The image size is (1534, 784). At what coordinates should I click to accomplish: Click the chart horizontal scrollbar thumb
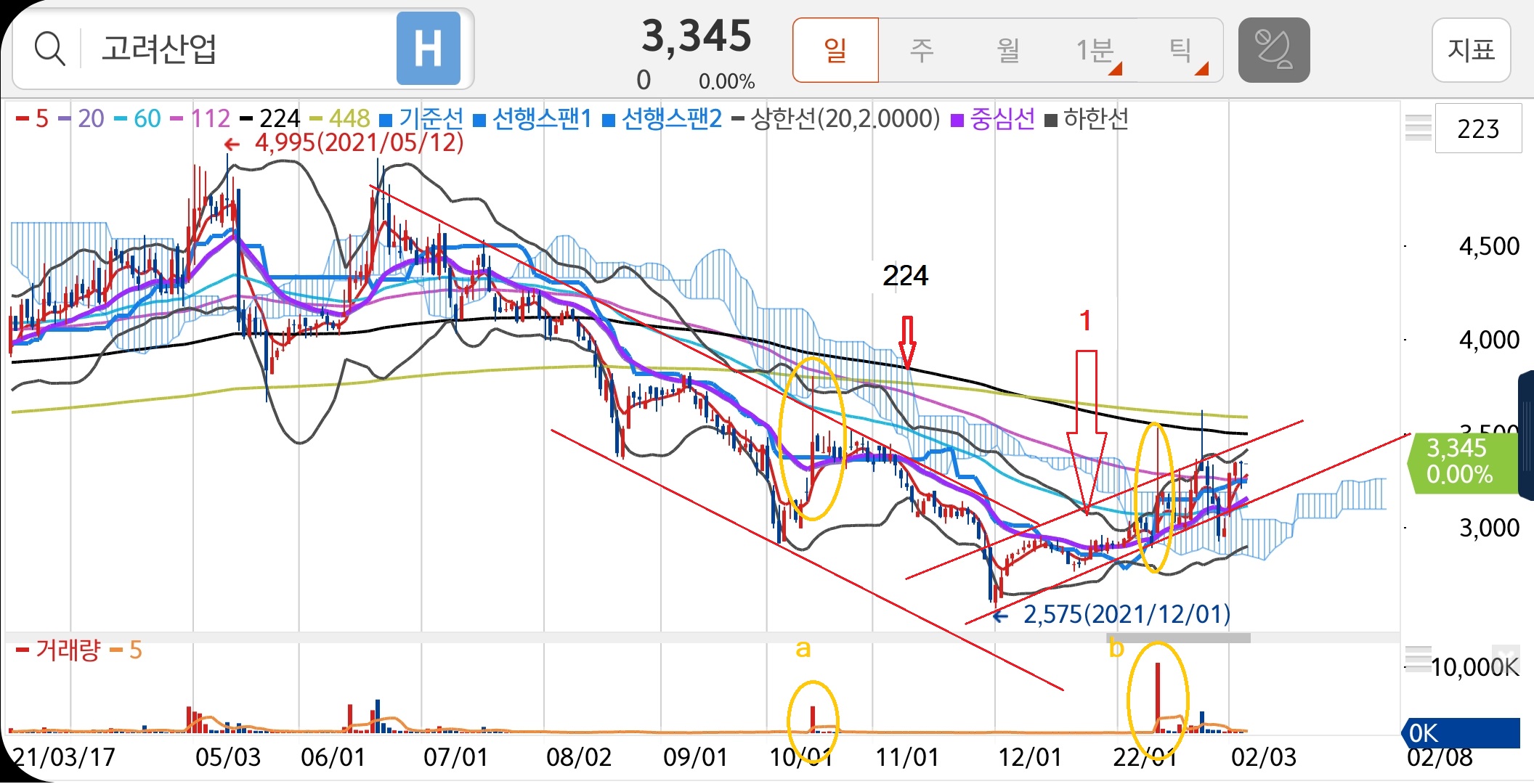tap(1177, 638)
